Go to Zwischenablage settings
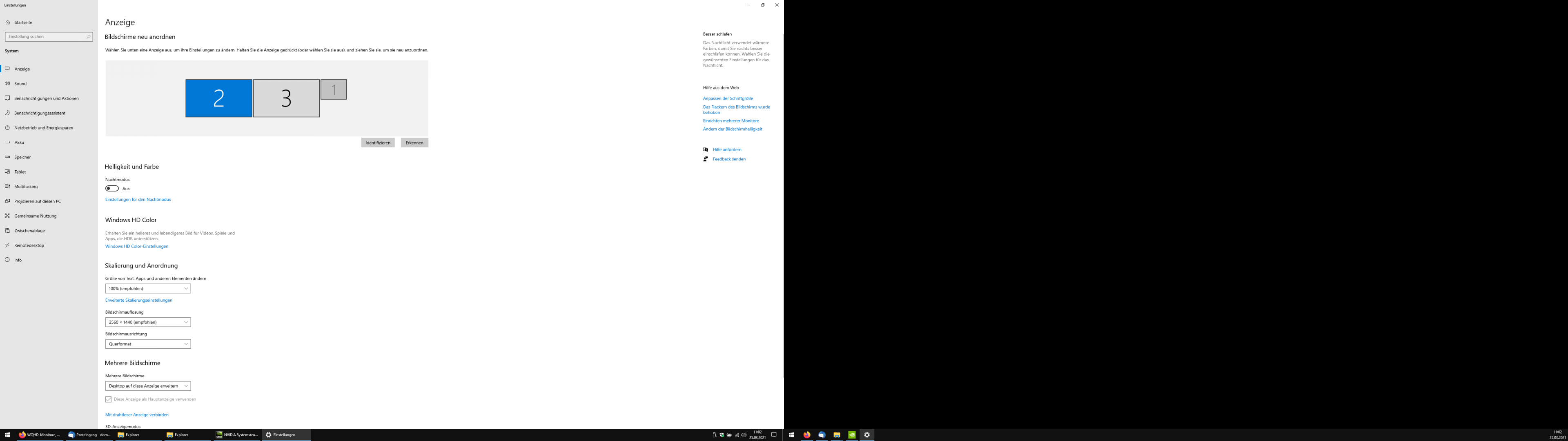The image size is (1568, 441). [x=29, y=231]
